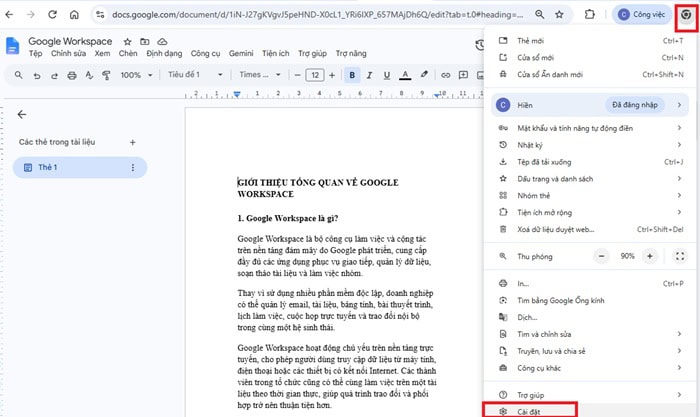Screen dimensions: 700x417
Task: Move document using the folder icon
Action: coord(145,42)
